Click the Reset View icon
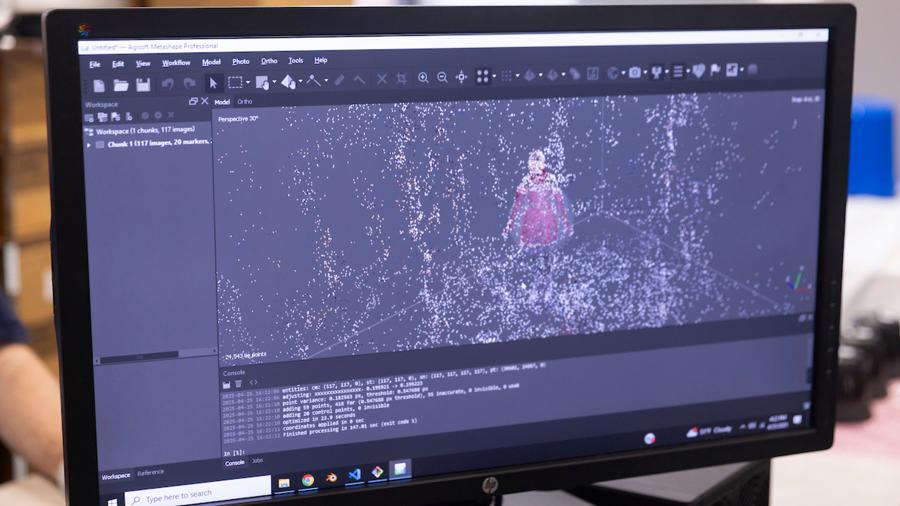This screenshot has height=506, width=900. [461, 77]
